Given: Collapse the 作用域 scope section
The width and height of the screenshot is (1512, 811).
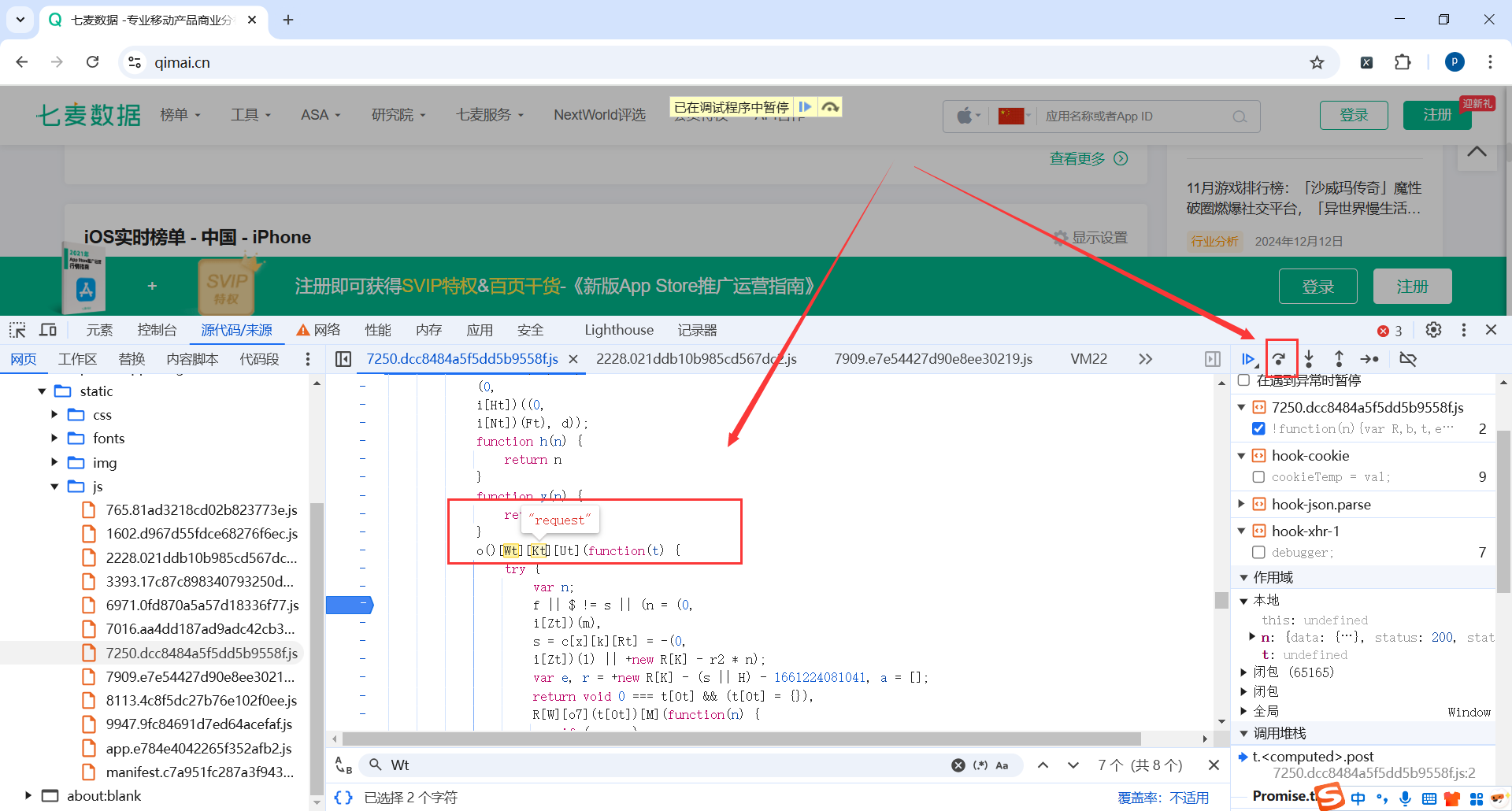Looking at the screenshot, I should click(x=1244, y=578).
